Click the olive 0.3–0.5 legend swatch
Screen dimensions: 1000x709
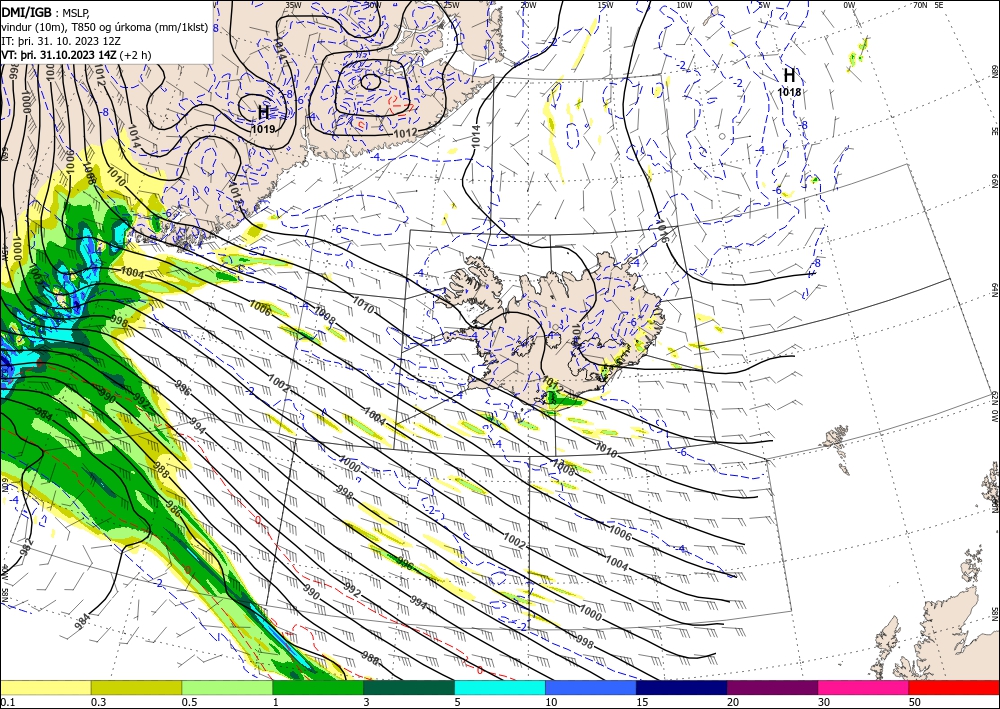(x=136, y=687)
